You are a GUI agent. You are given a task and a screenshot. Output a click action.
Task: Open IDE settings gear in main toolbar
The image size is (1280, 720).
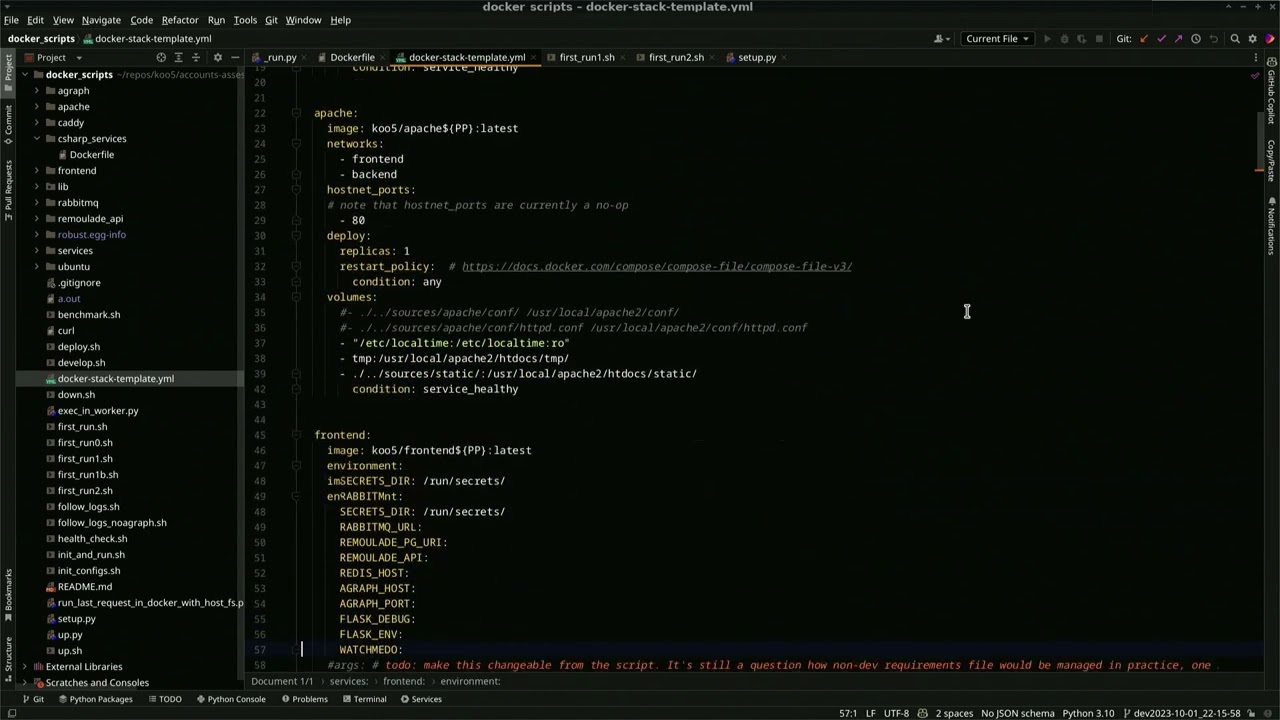[1252, 39]
